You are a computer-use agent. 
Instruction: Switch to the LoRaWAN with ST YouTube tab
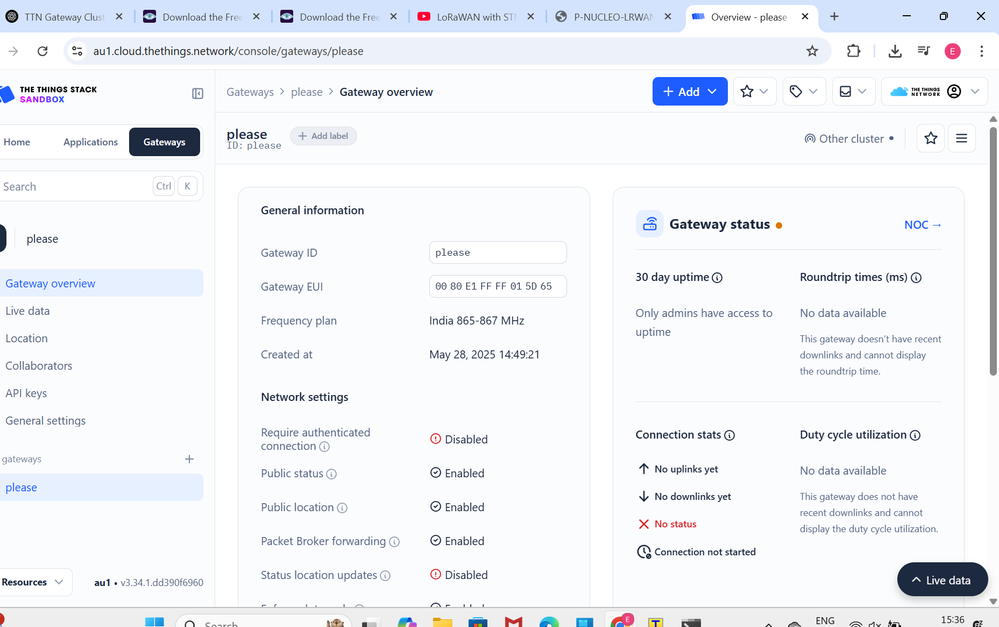[x=476, y=17]
